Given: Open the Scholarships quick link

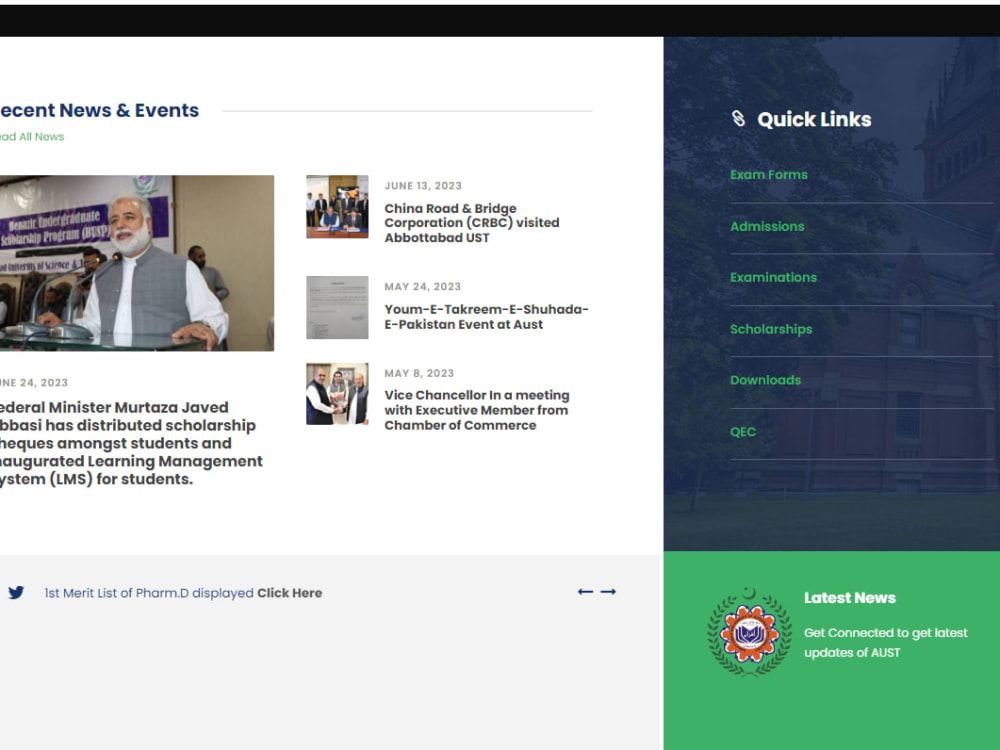Looking at the screenshot, I should [771, 329].
